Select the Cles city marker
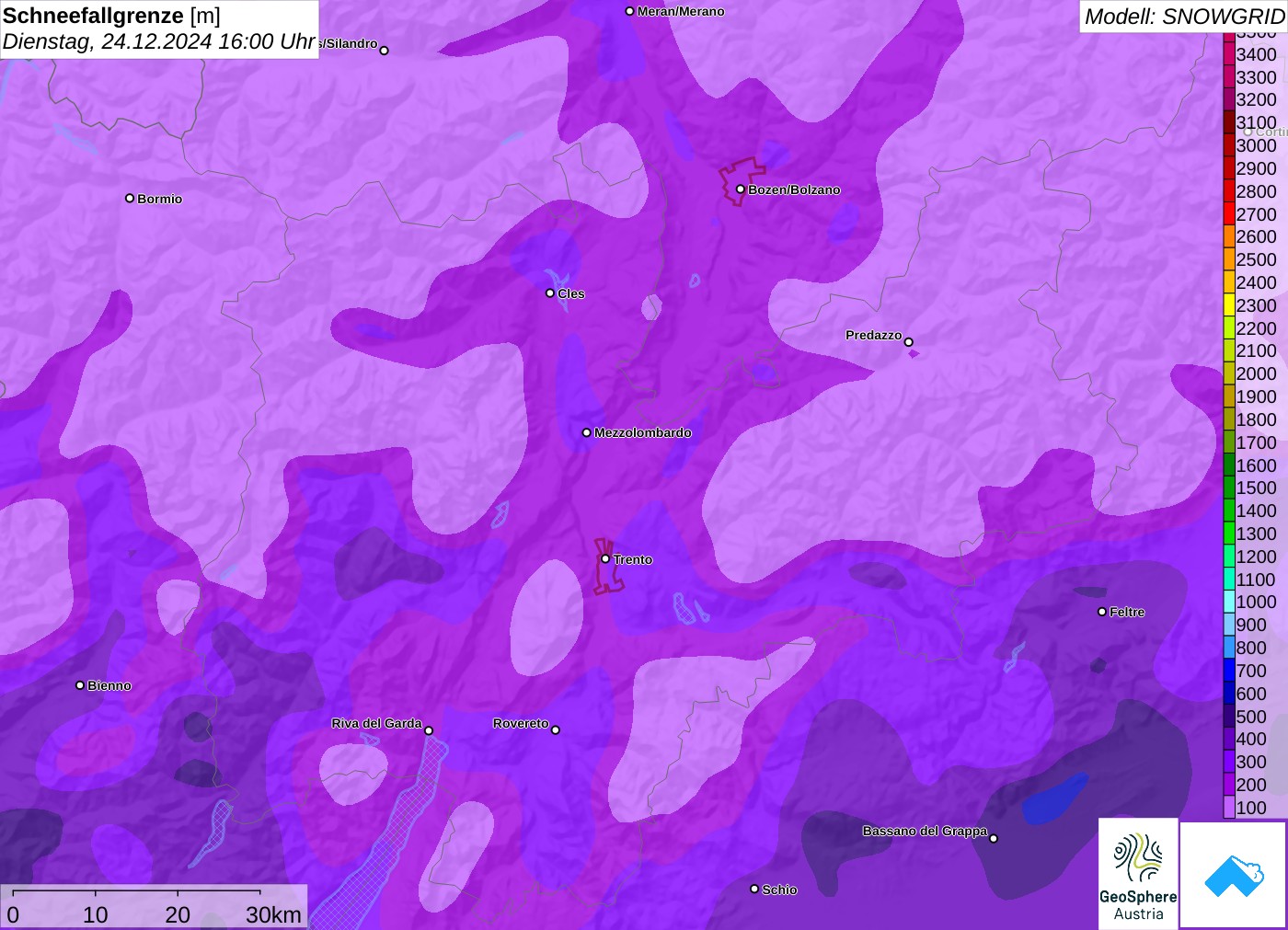The image size is (1288, 930). [x=550, y=293]
